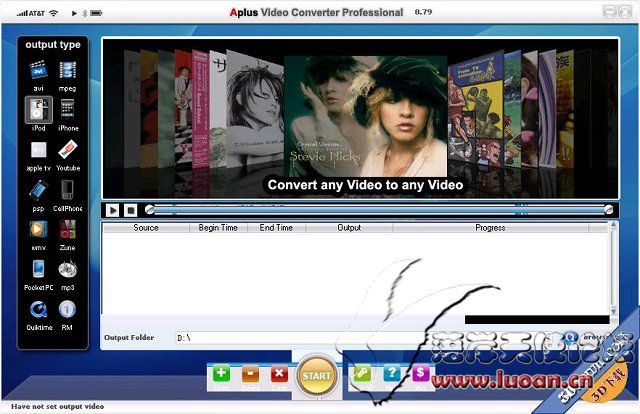Click the green plus Open button
640x414 pixels.
coord(221,374)
